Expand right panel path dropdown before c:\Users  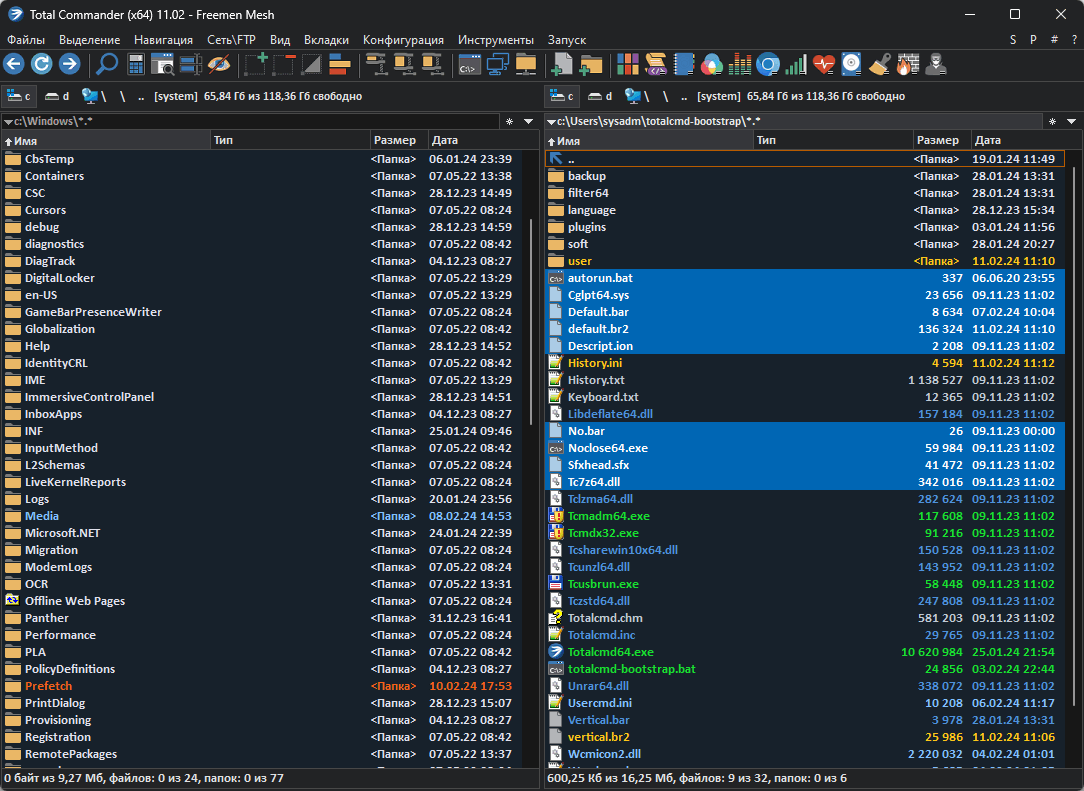pyautogui.click(x=551, y=121)
